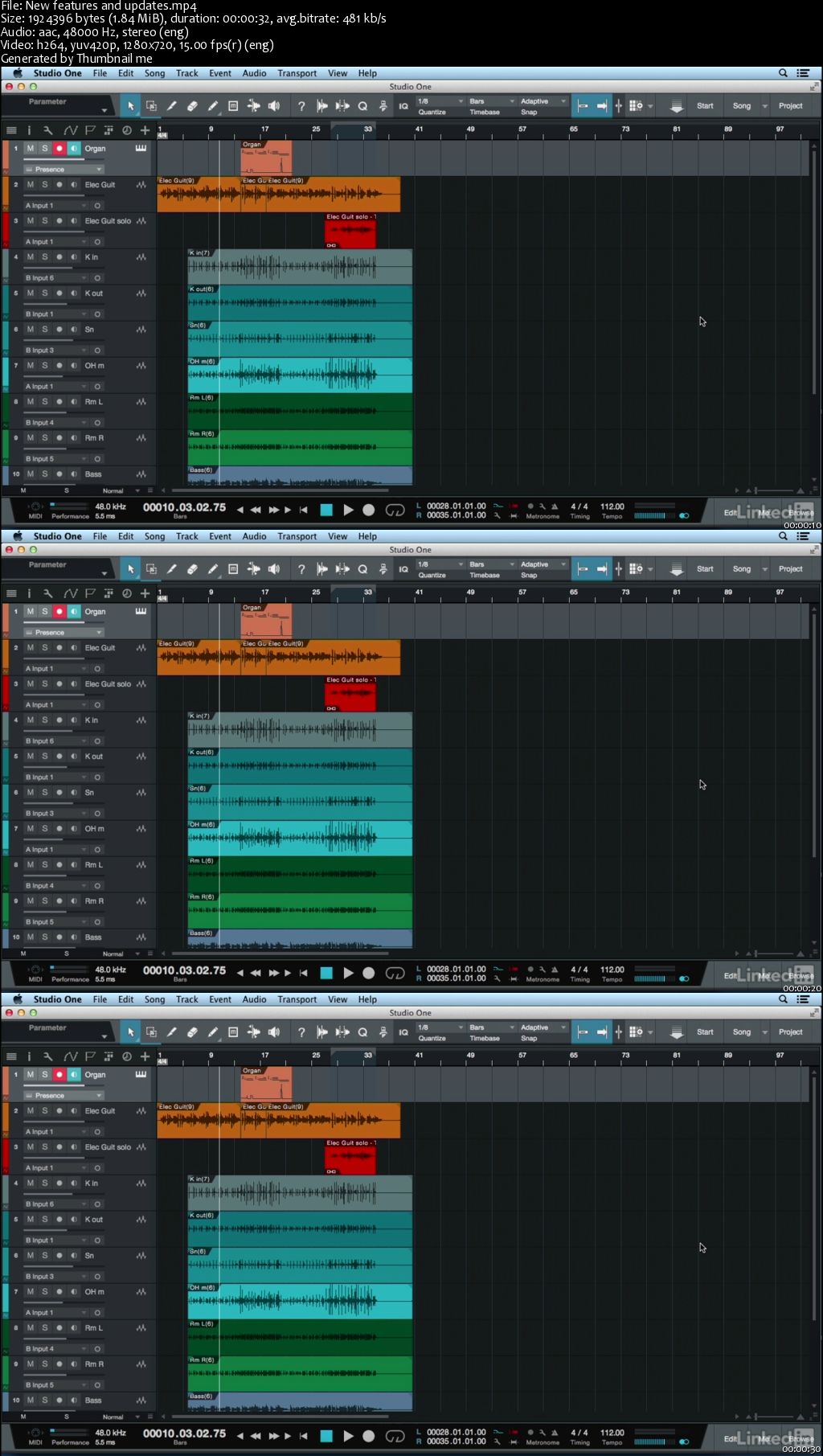Click the add tracks plus icon, 00:00:30 frame

(x=145, y=1056)
